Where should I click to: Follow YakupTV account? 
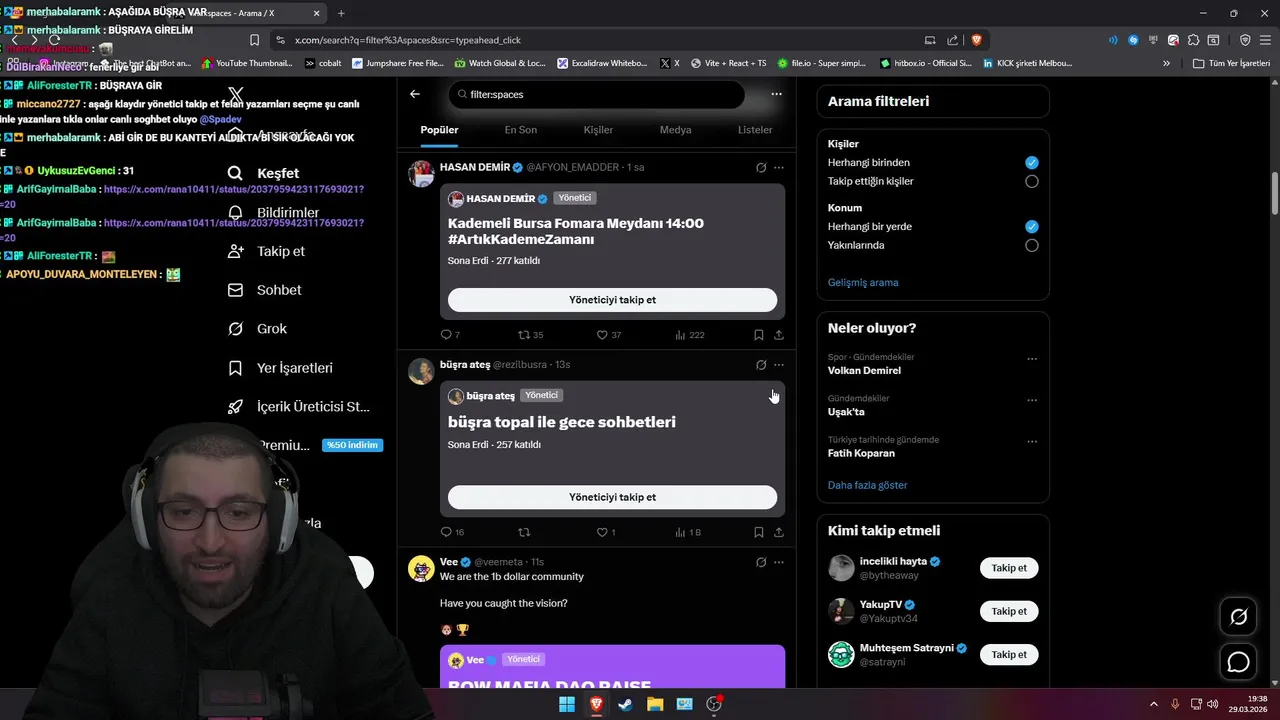tap(1009, 611)
